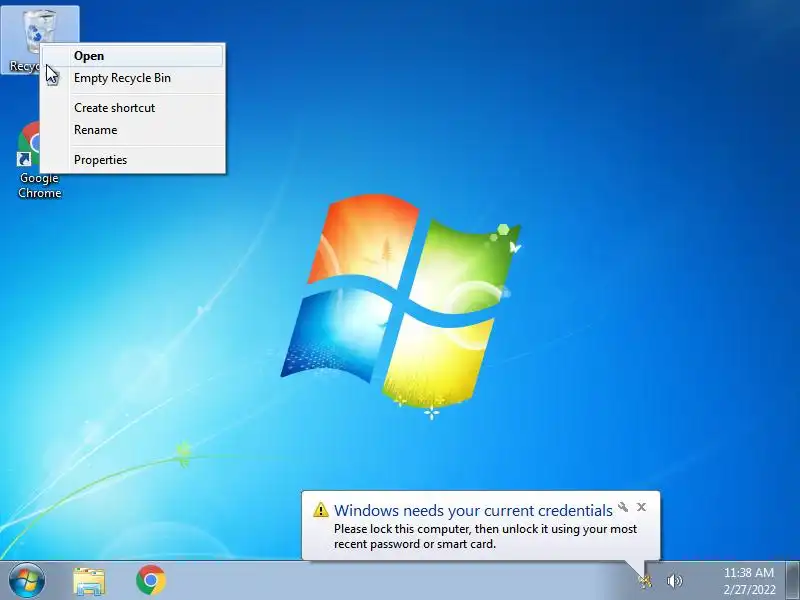Viewport: 800px width, 600px height.
Task: Open notification settings via wrench icon
Action: [623, 507]
